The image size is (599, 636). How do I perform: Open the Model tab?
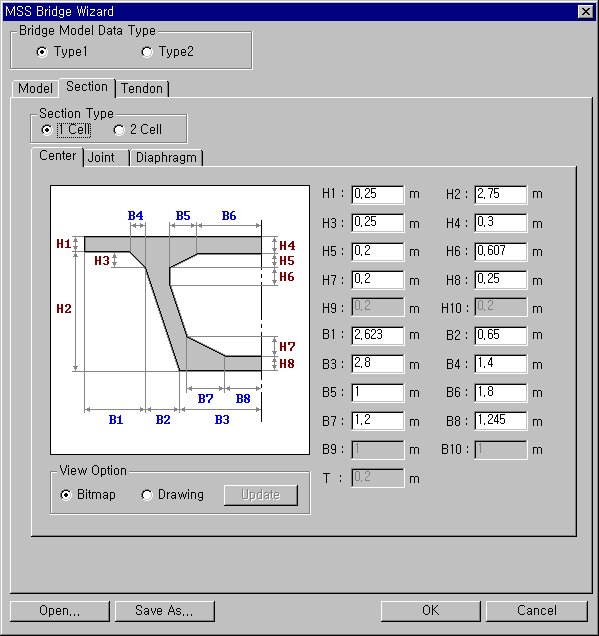tap(35, 88)
